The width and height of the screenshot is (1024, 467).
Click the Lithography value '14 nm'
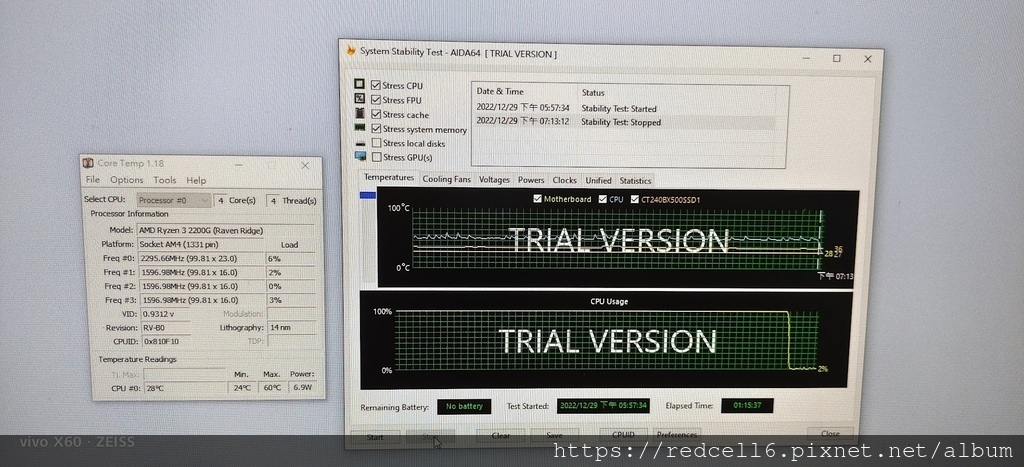click(x=291, y=327)
